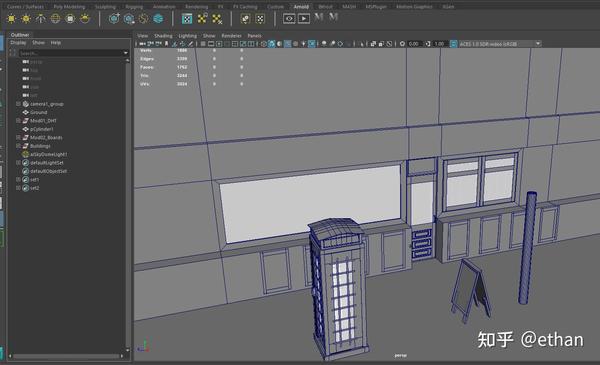600x365 pixels.
Task: Expand the set1 node in Outliner
Action: (x=18, y=179)
